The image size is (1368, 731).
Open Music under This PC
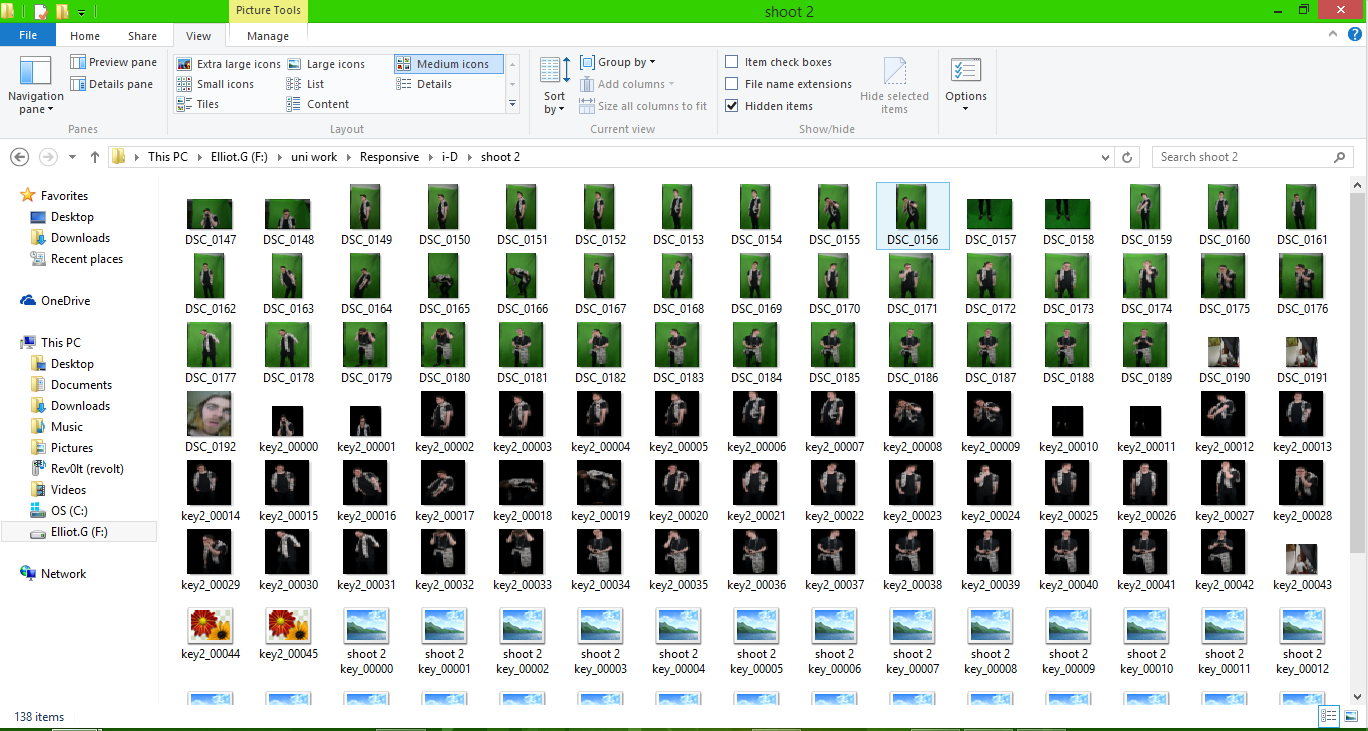pos(67,427)
